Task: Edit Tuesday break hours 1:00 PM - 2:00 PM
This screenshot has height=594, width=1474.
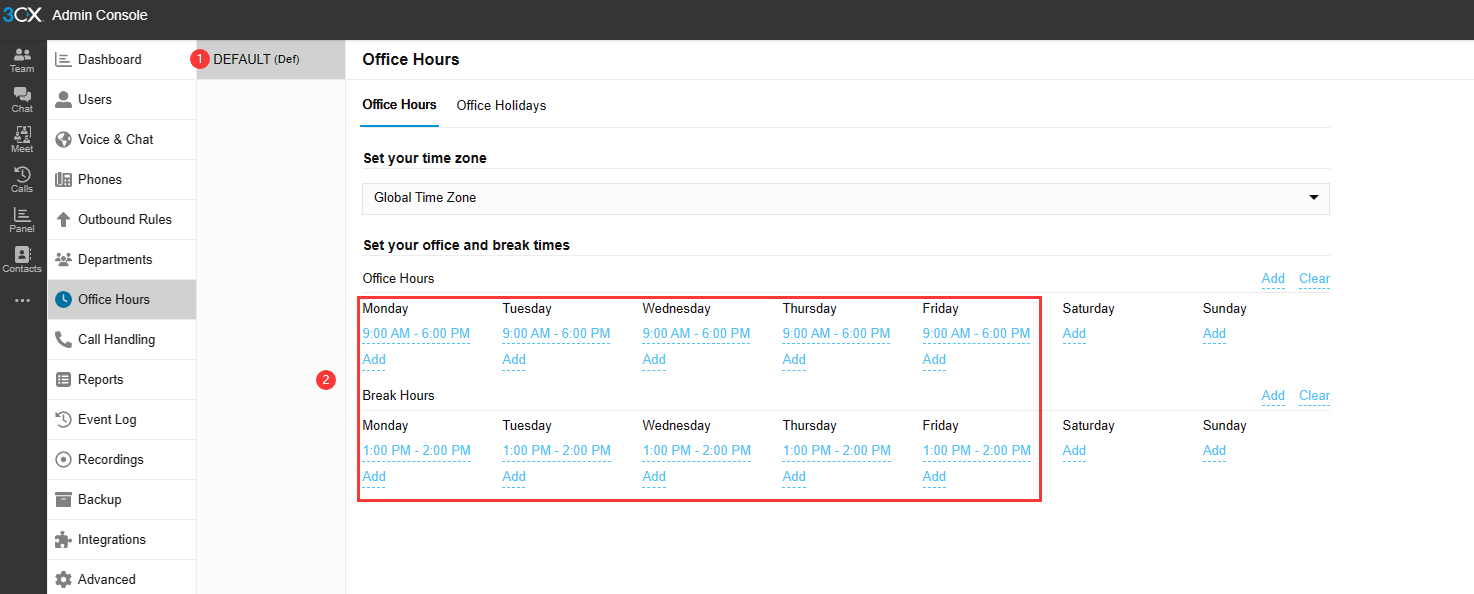Action: [556, 451]
